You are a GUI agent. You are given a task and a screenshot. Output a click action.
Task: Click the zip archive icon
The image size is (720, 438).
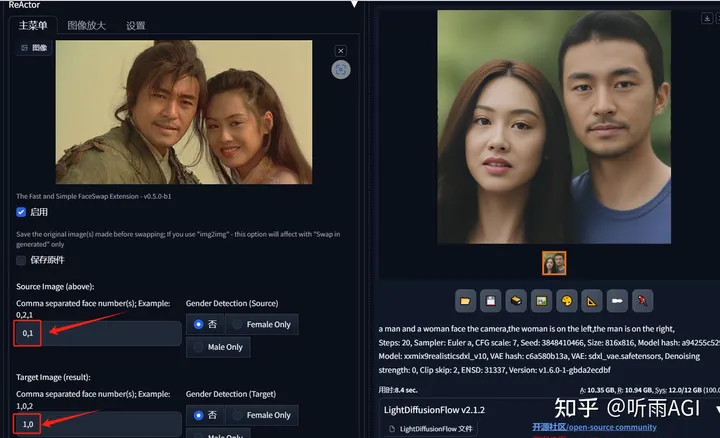(x=516, y=301)
